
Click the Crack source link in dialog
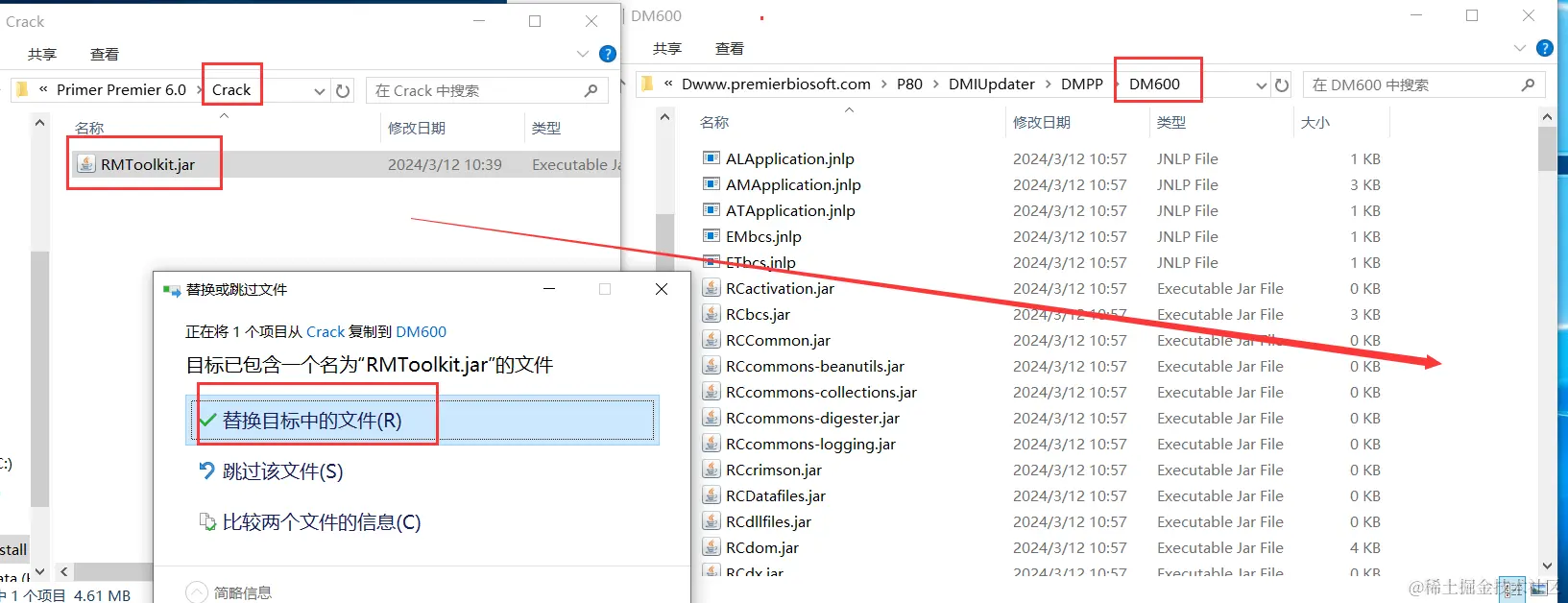click(x=326, y=331)
